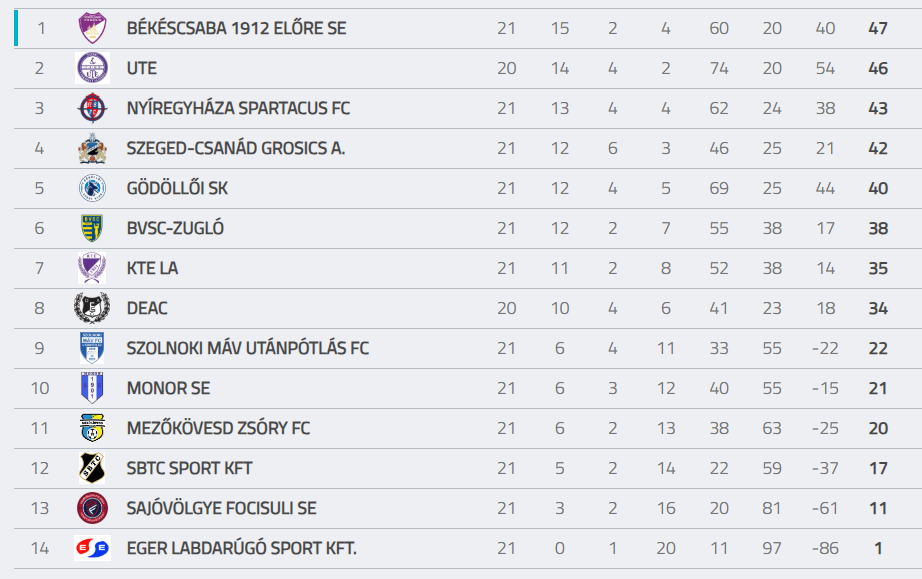
Task: Click the Eger Labdarúgó Sport Kft. logo
Action: pyautogui.click(x=92, y=548)
